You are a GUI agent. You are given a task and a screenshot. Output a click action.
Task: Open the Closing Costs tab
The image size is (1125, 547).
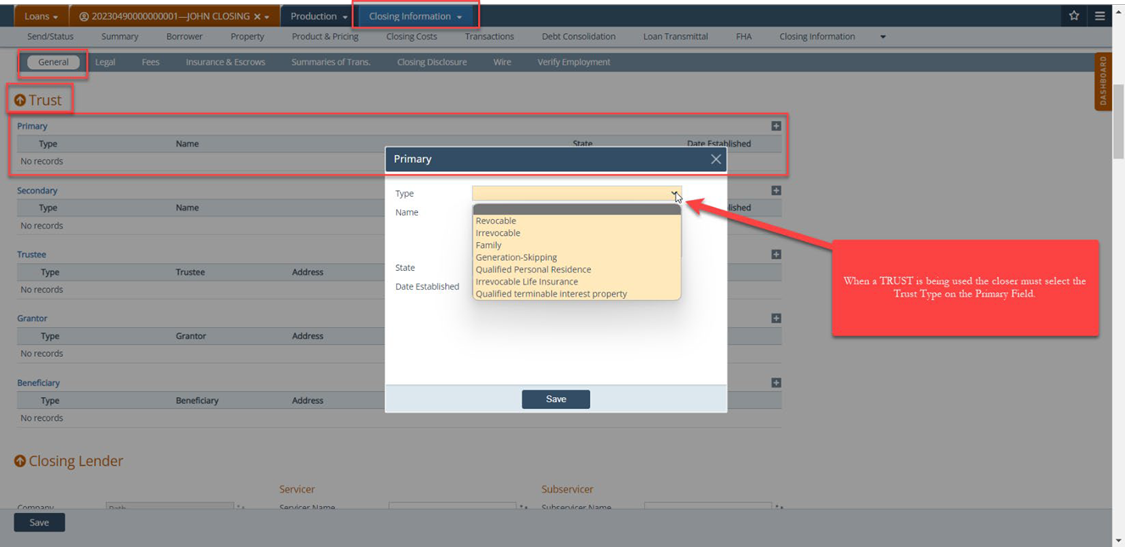[411, 37]
